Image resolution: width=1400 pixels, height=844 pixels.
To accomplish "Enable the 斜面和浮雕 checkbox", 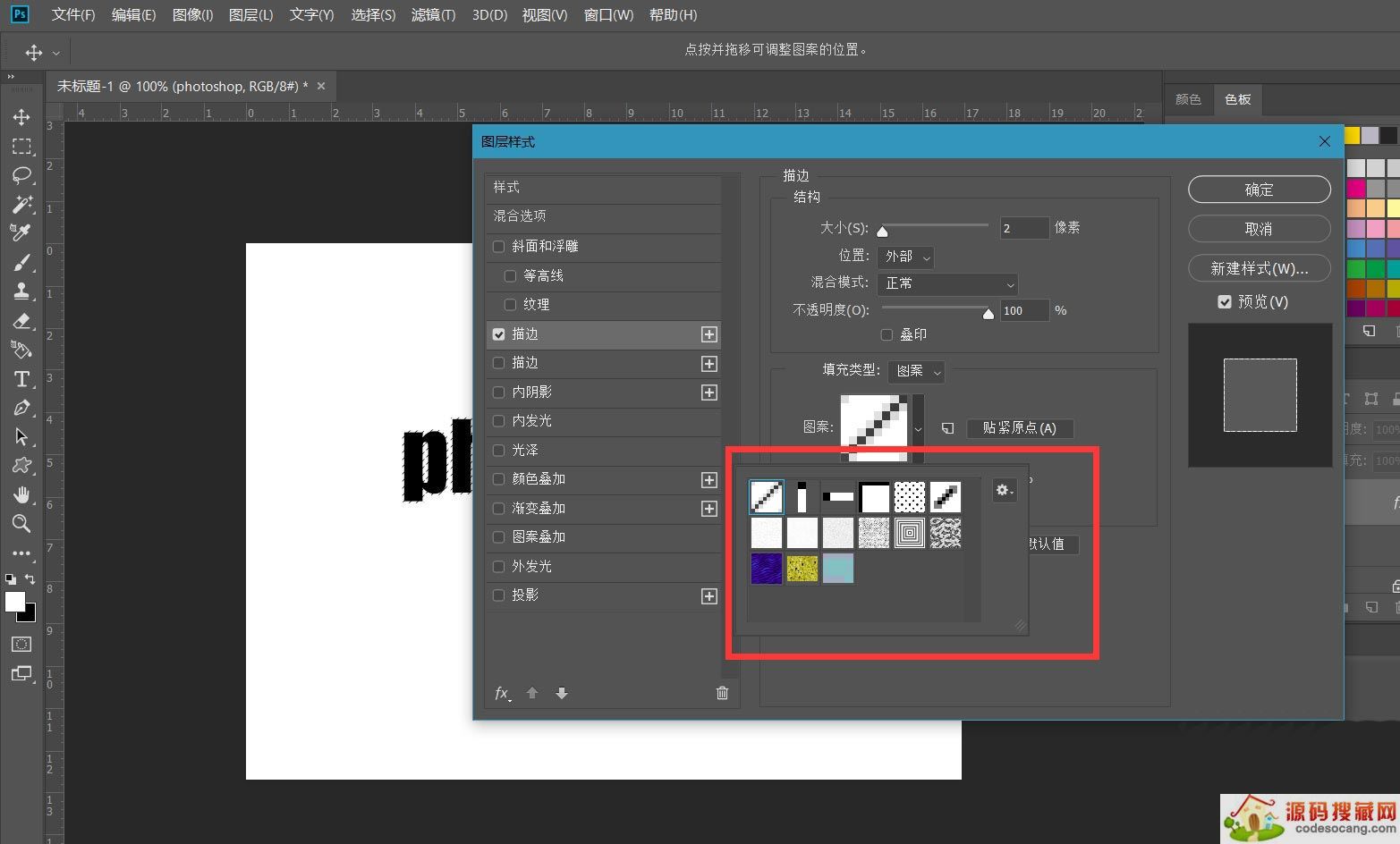I will click(499, 247).
